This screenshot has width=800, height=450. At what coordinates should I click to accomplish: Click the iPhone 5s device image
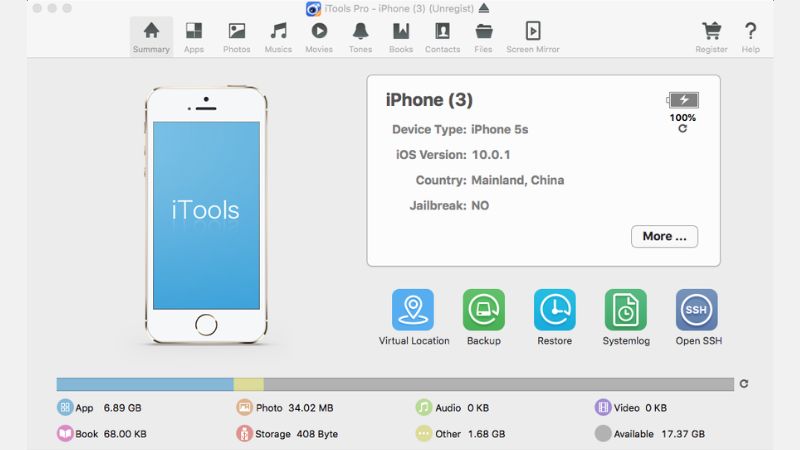click(206, 215)
